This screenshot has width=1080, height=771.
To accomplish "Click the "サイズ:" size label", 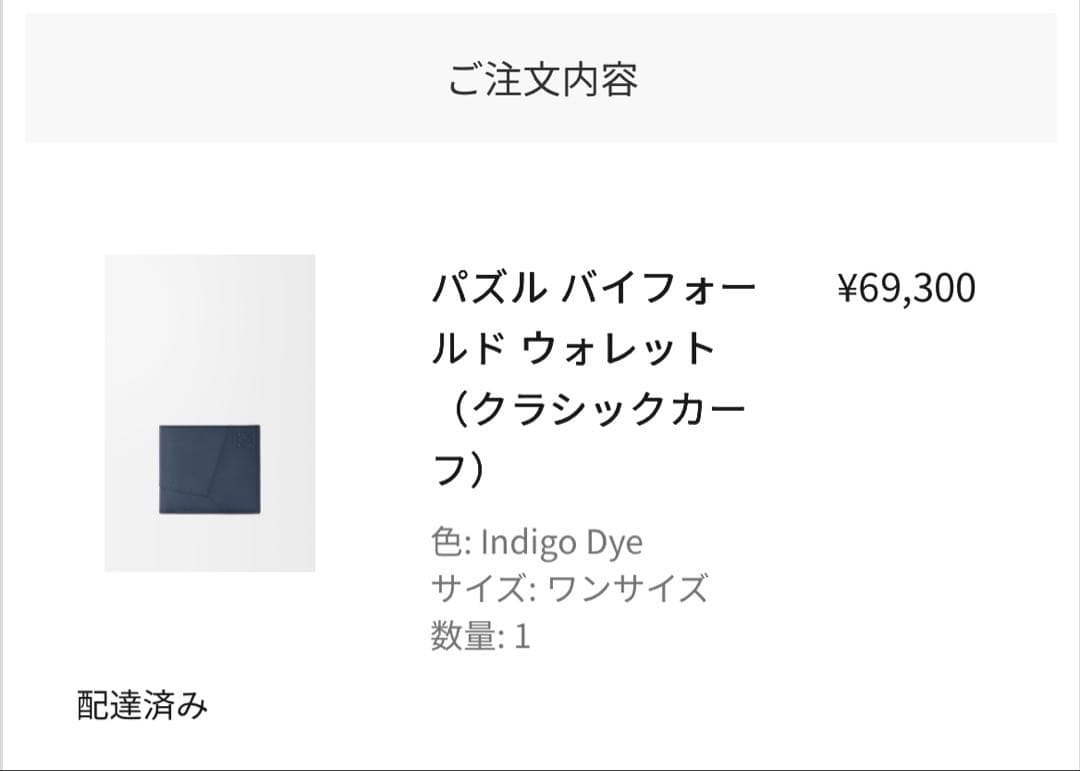I will (x=483, y=589).
